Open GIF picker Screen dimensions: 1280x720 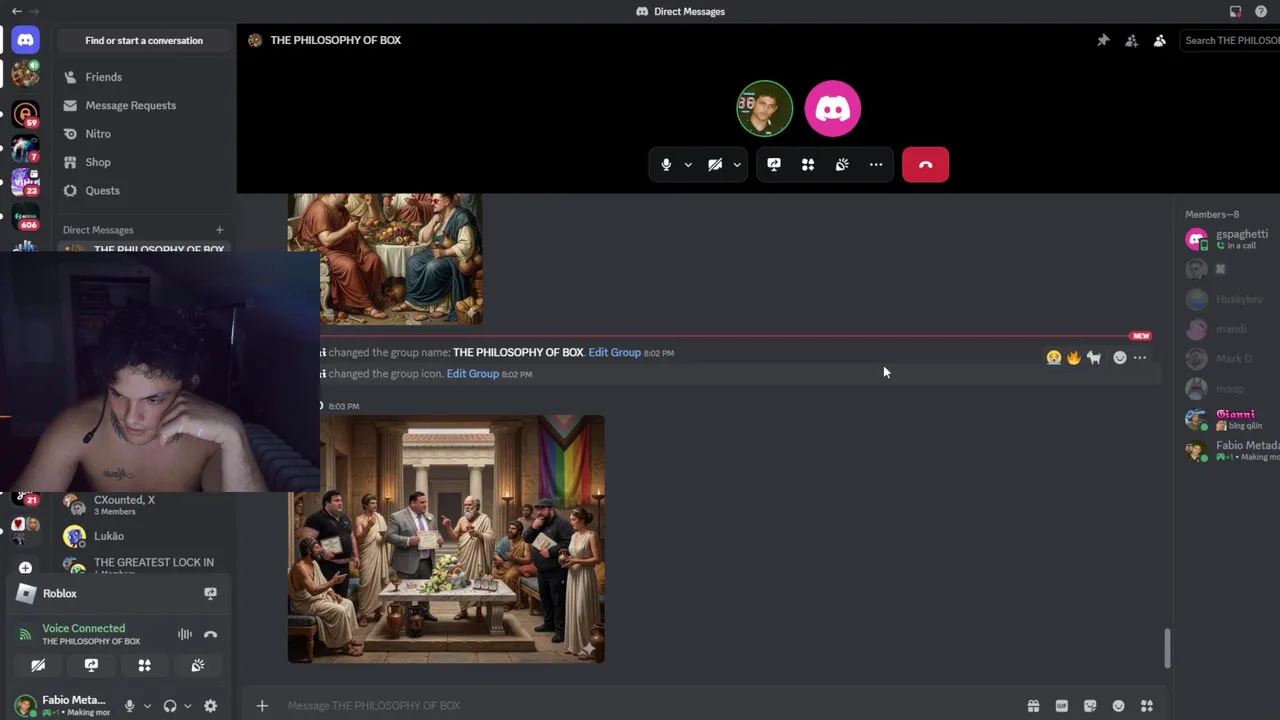(1061, 706)
